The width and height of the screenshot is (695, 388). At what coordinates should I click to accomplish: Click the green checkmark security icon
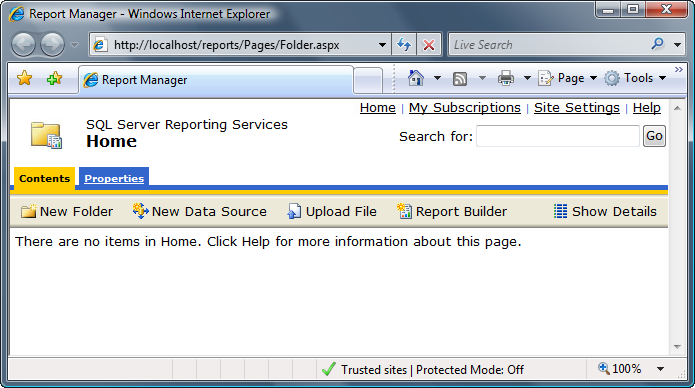(x=328, y=369)
